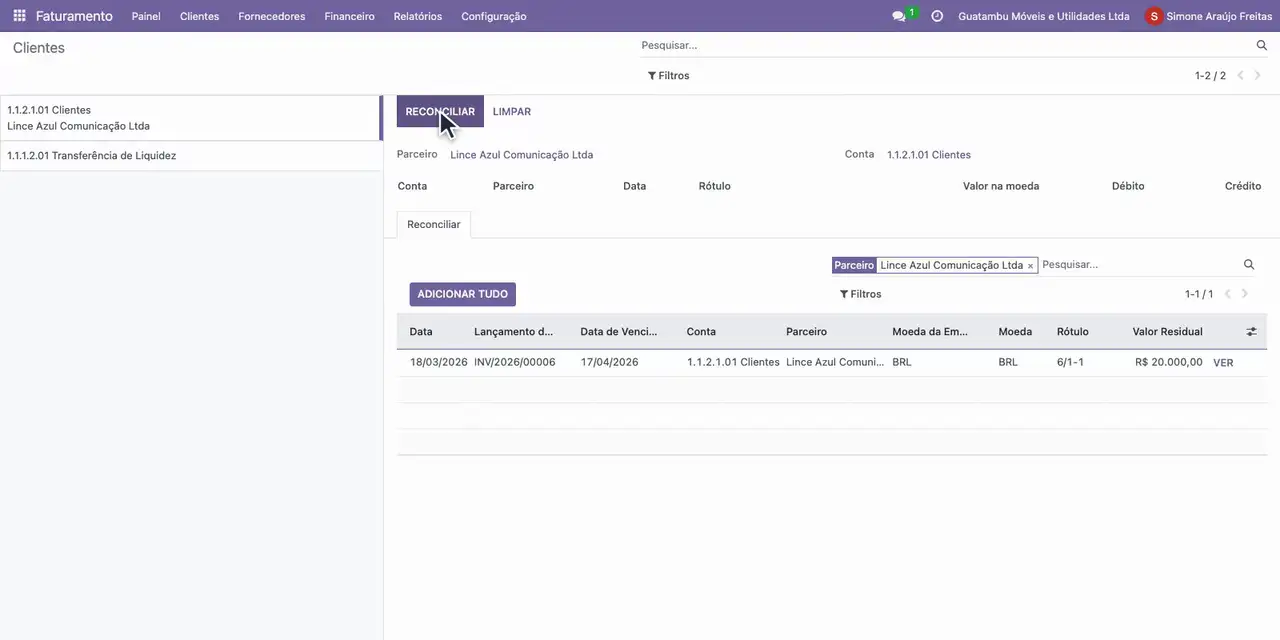1280x640 pixels.
Task: Click ADICIONAR TUDO button
Action: point(463,294)
